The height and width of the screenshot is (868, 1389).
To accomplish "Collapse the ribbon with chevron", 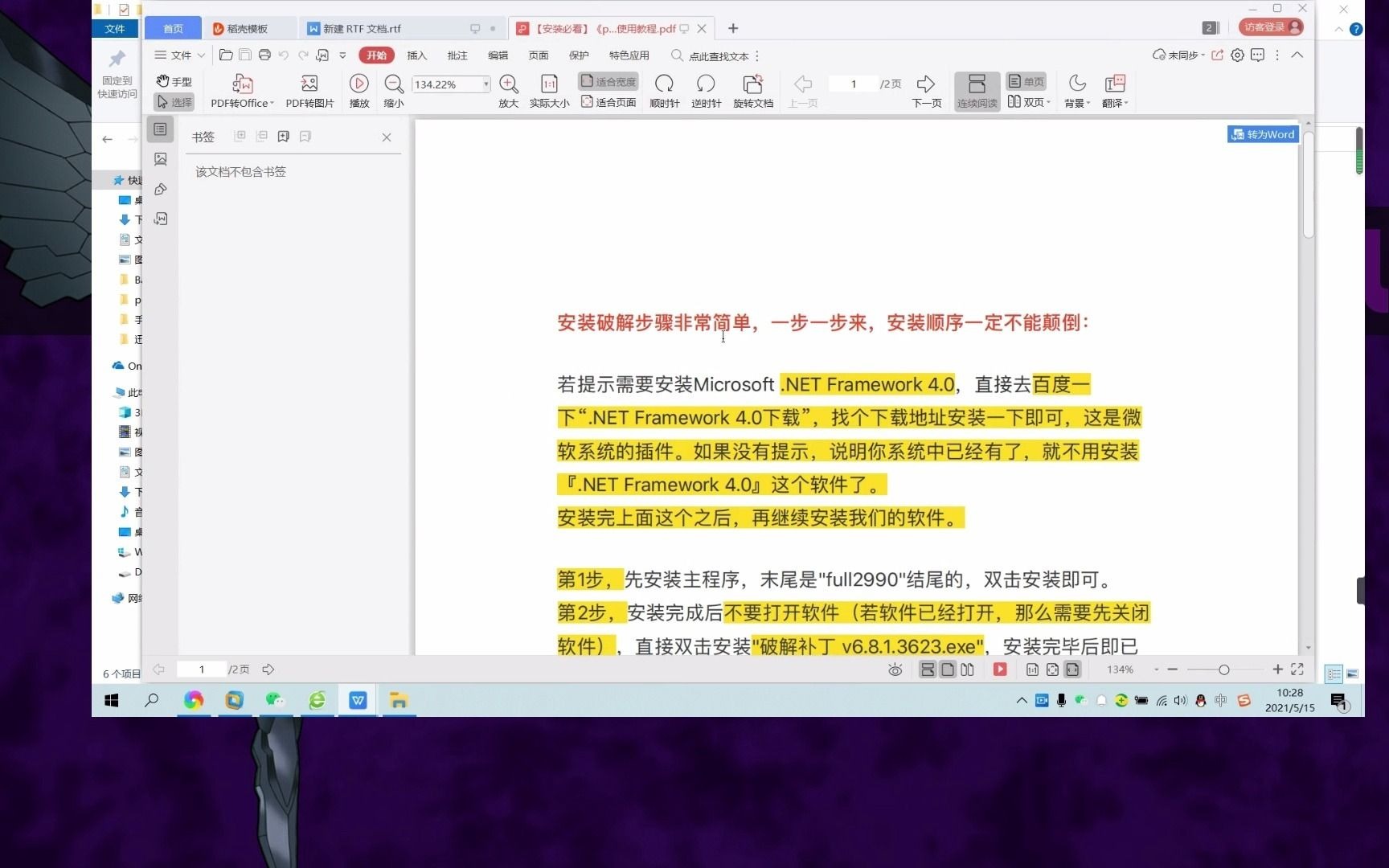I will 1297,55.
